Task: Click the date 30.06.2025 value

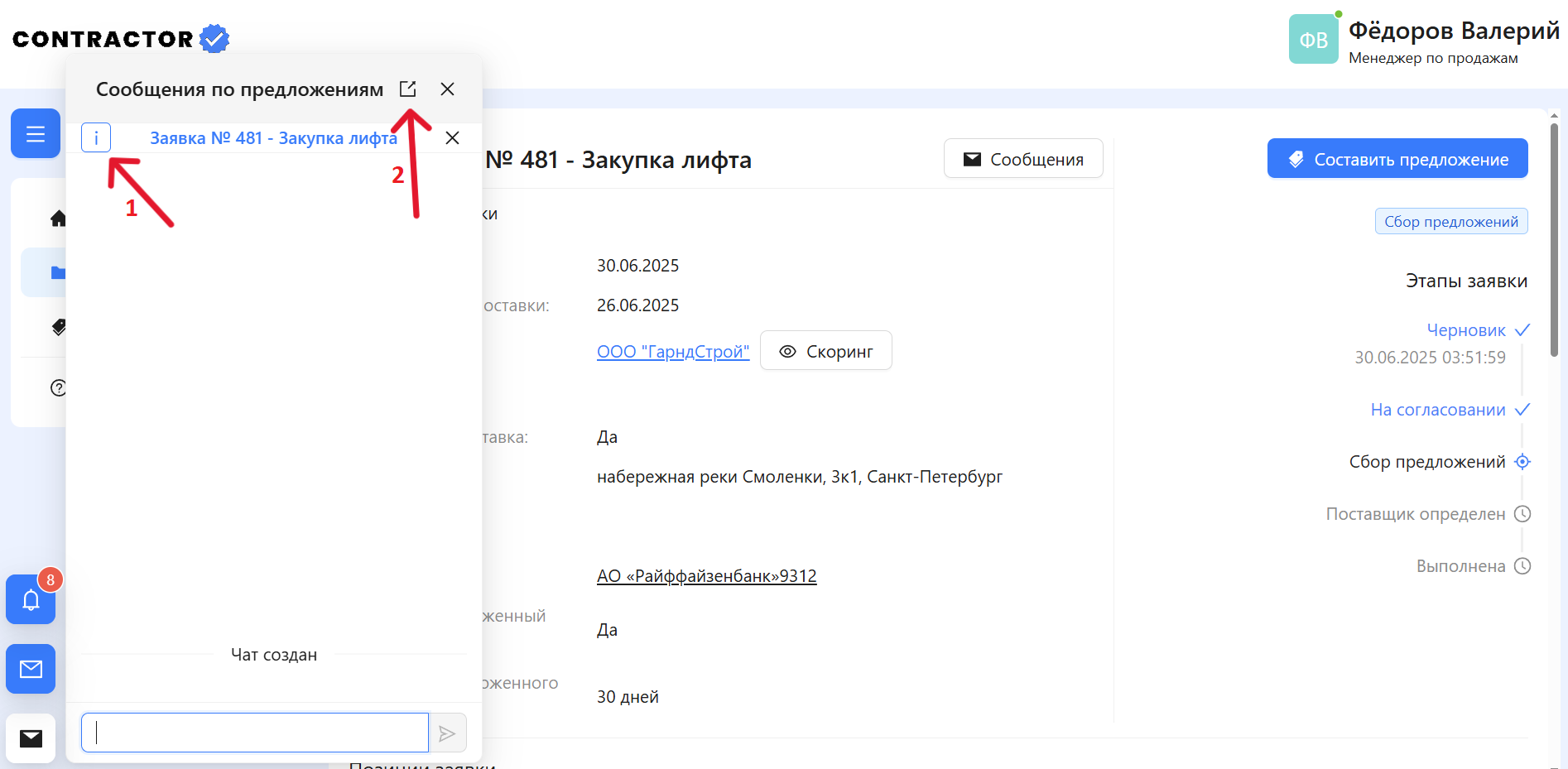Action: pyautogui.click(x=637, y=266)
